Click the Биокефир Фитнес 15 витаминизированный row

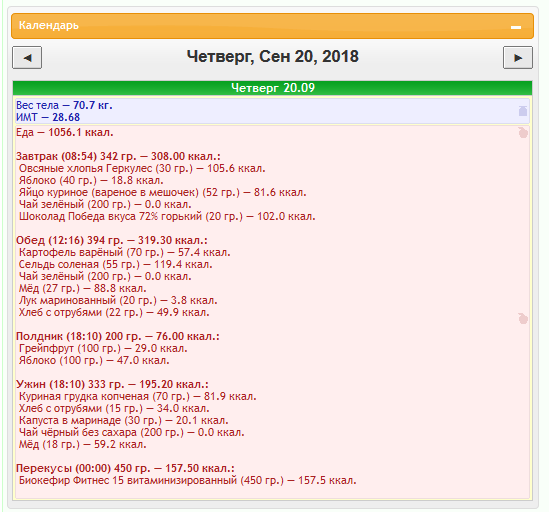pyautogui.click(x=188, y=480)
